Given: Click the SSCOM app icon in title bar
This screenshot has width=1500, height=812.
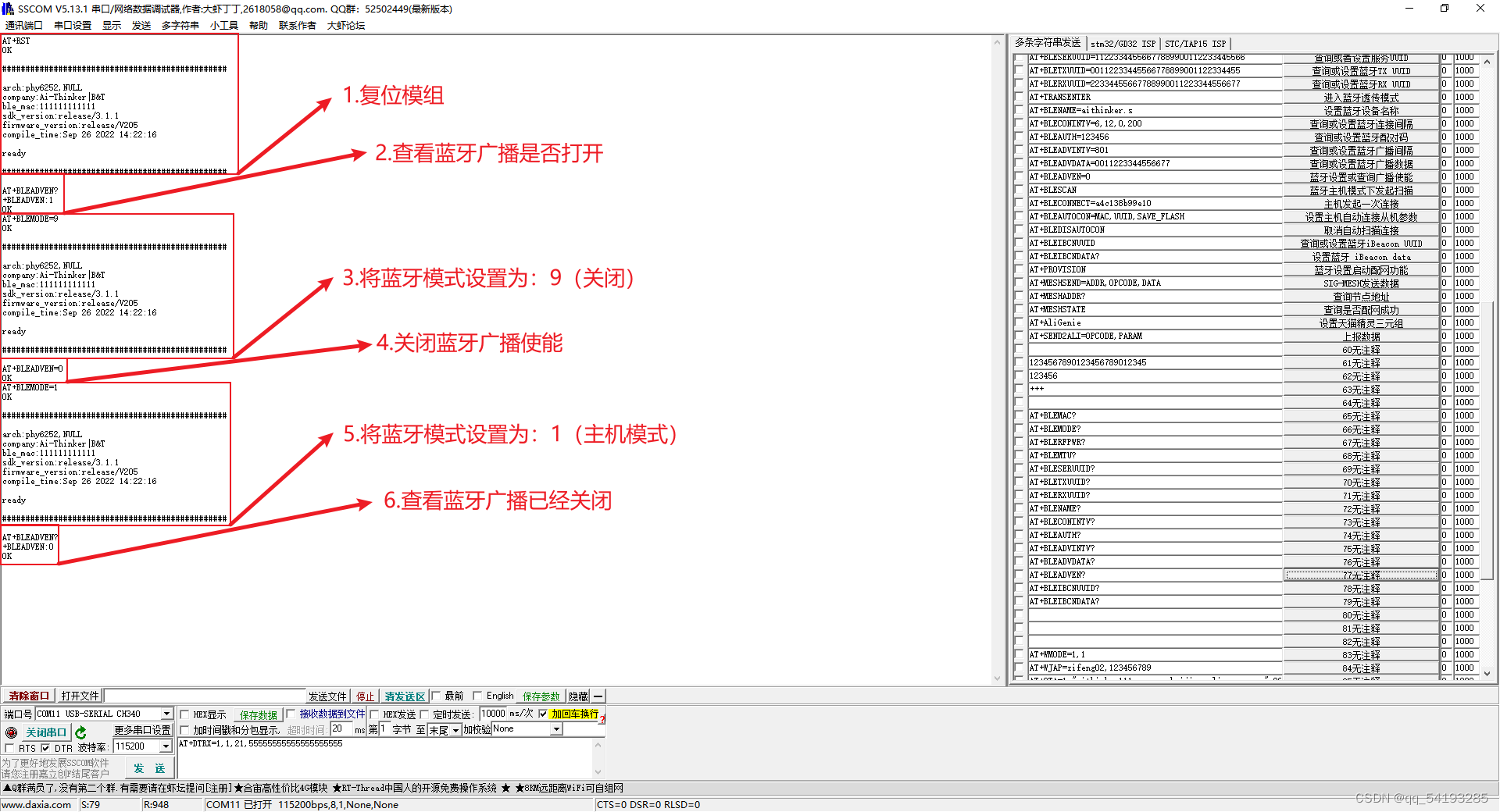Looking at the screenshot, I should tap(8, 9).
